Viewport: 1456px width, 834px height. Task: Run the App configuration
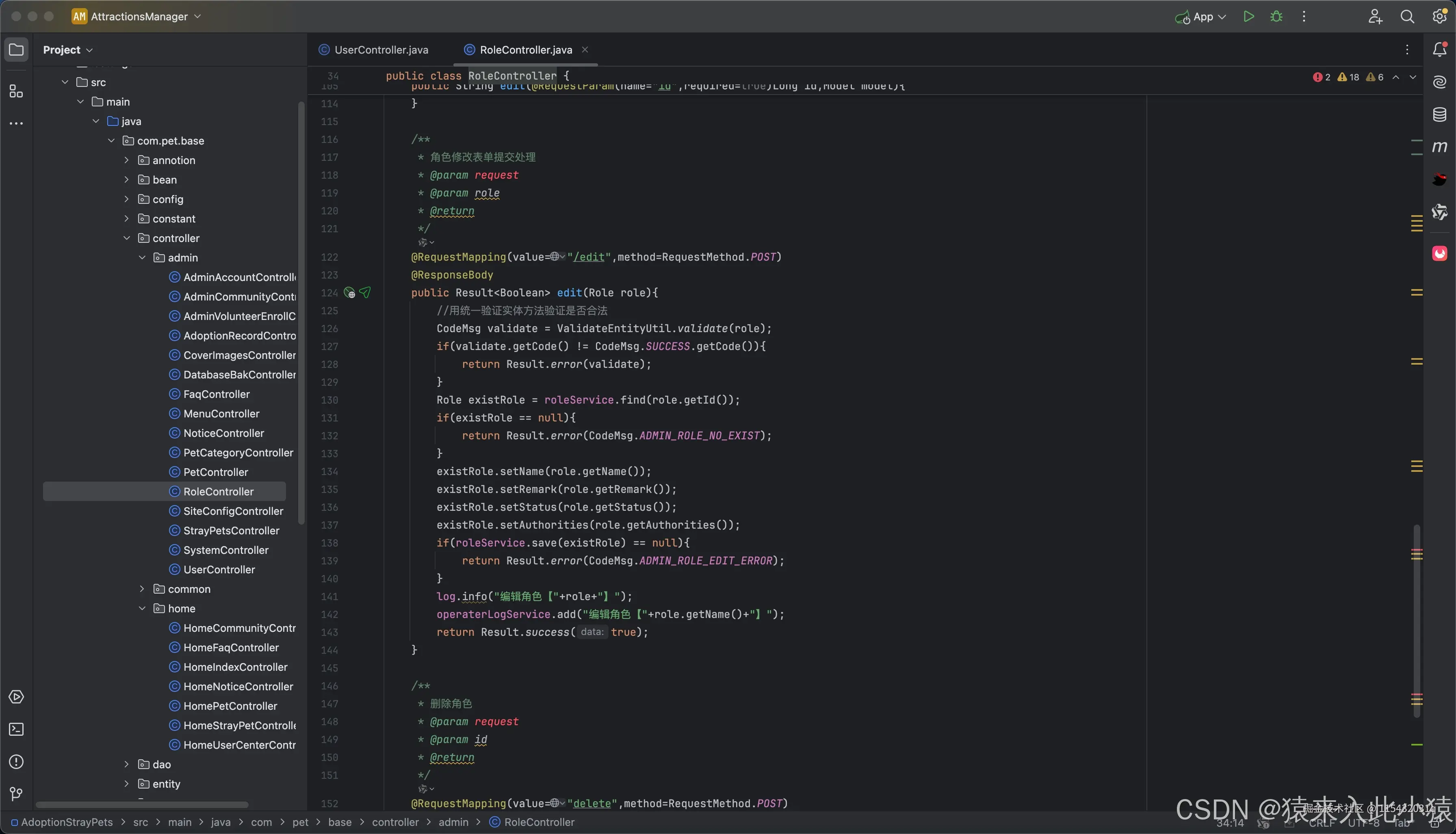1248,17
